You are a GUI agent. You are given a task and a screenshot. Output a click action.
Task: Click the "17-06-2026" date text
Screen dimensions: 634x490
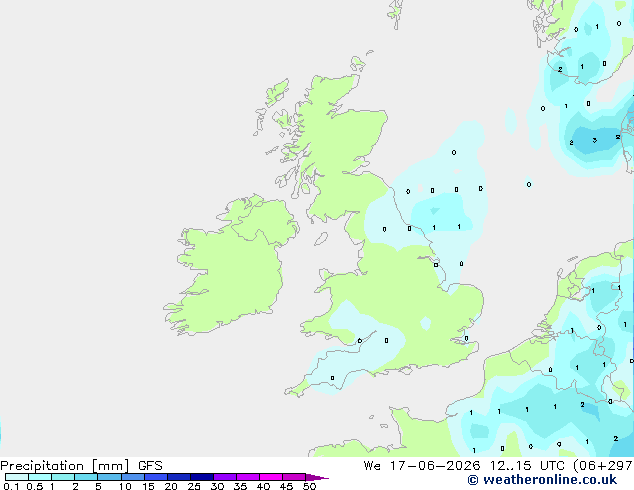[x=435, y=466]
